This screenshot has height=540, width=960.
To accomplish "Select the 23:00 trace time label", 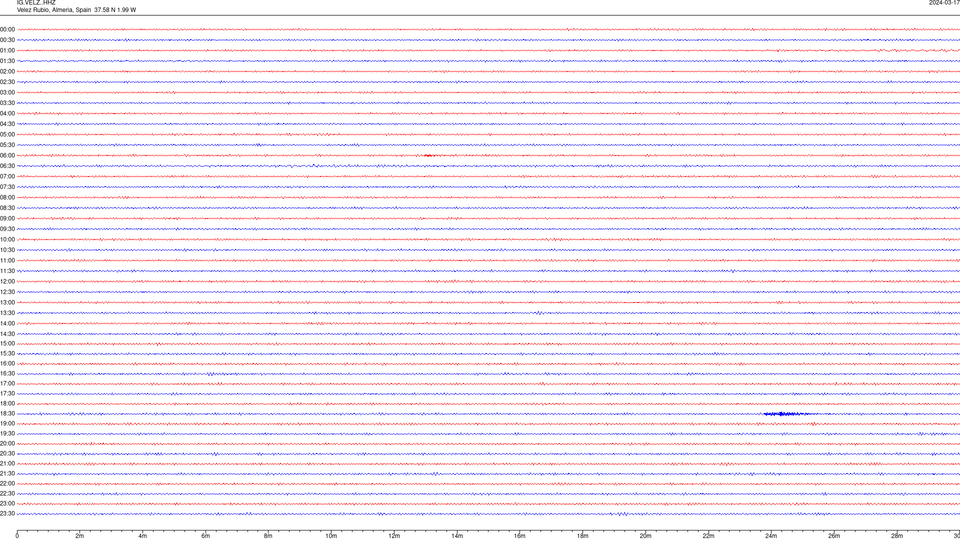I will click(x=7, y=504).
